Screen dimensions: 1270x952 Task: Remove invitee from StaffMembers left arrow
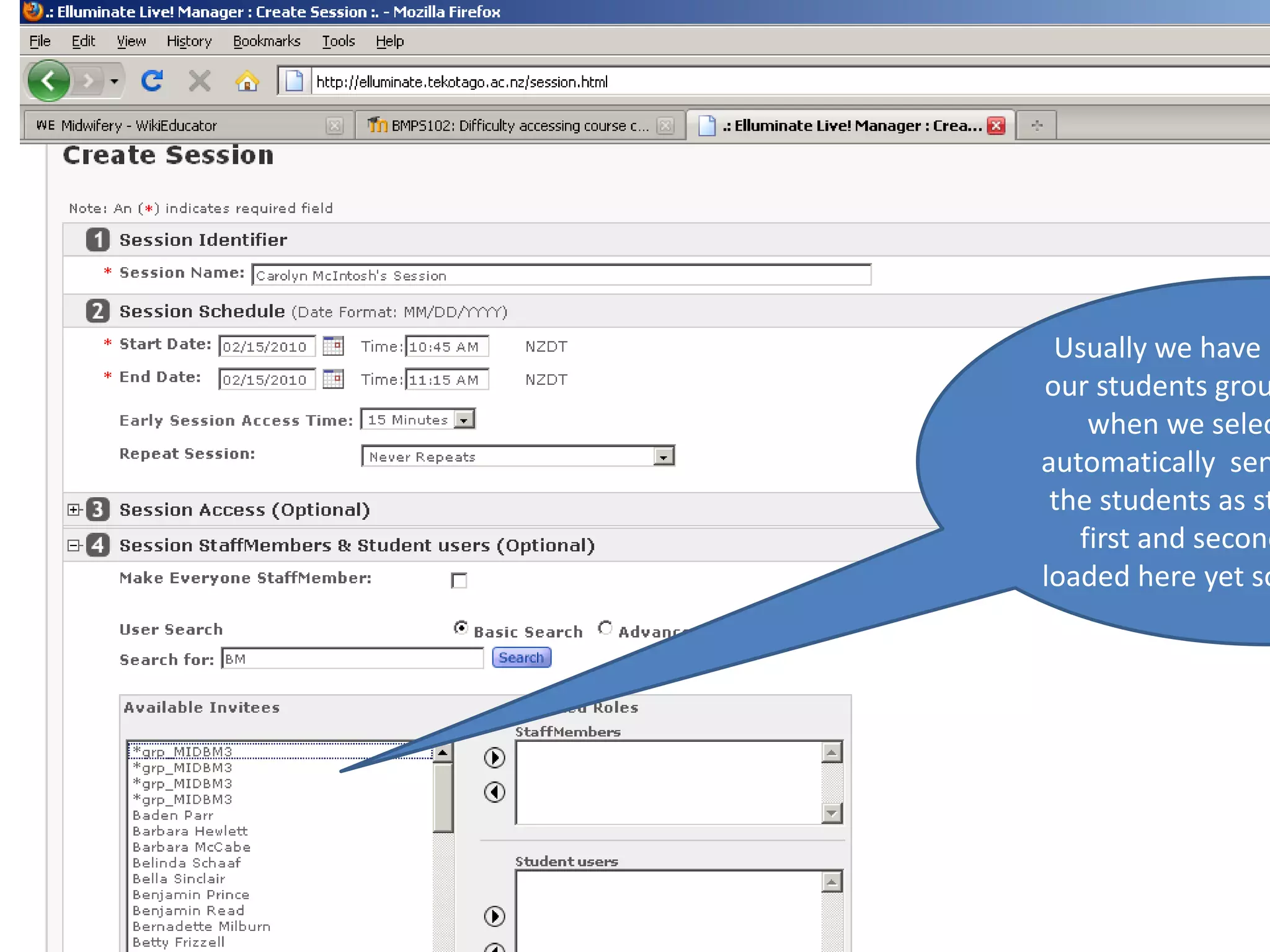[494, 791]
